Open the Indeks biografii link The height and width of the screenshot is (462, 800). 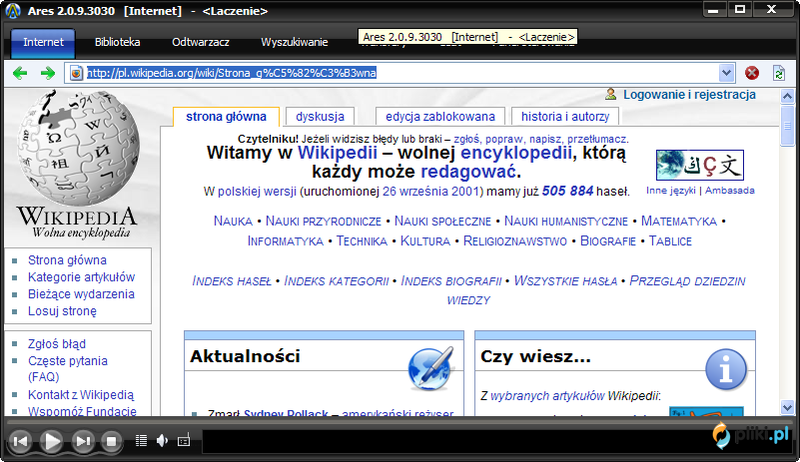(451, 281)
